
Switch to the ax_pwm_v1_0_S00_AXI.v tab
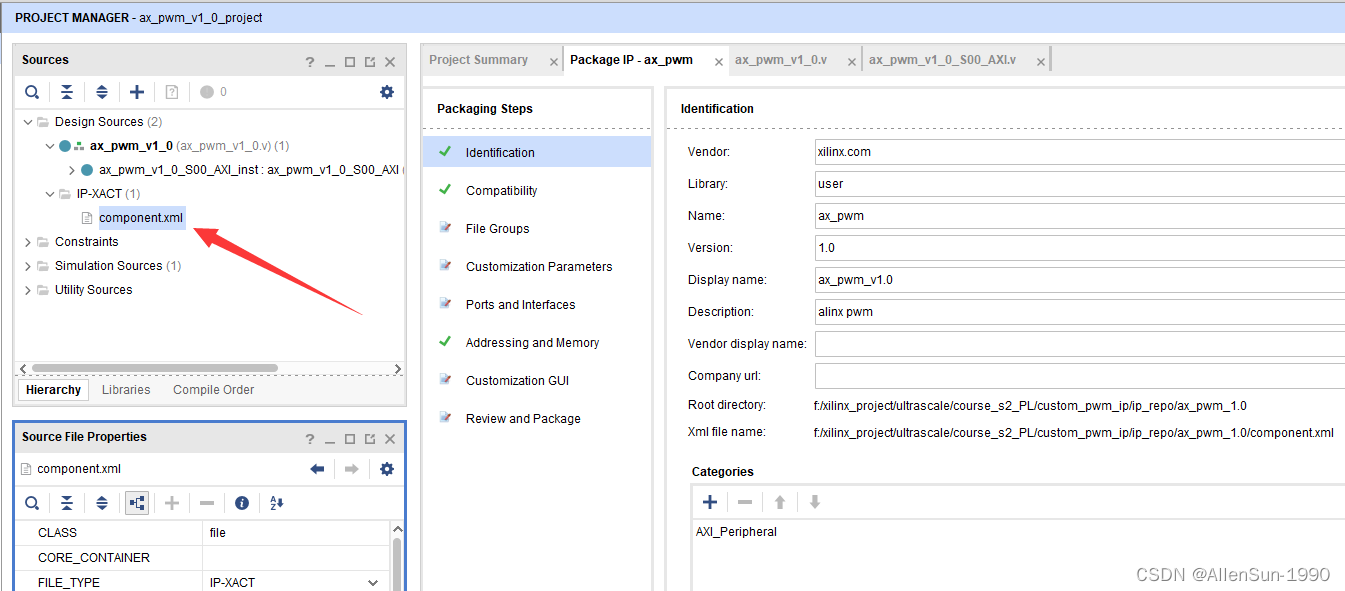(x=942, y=60)
